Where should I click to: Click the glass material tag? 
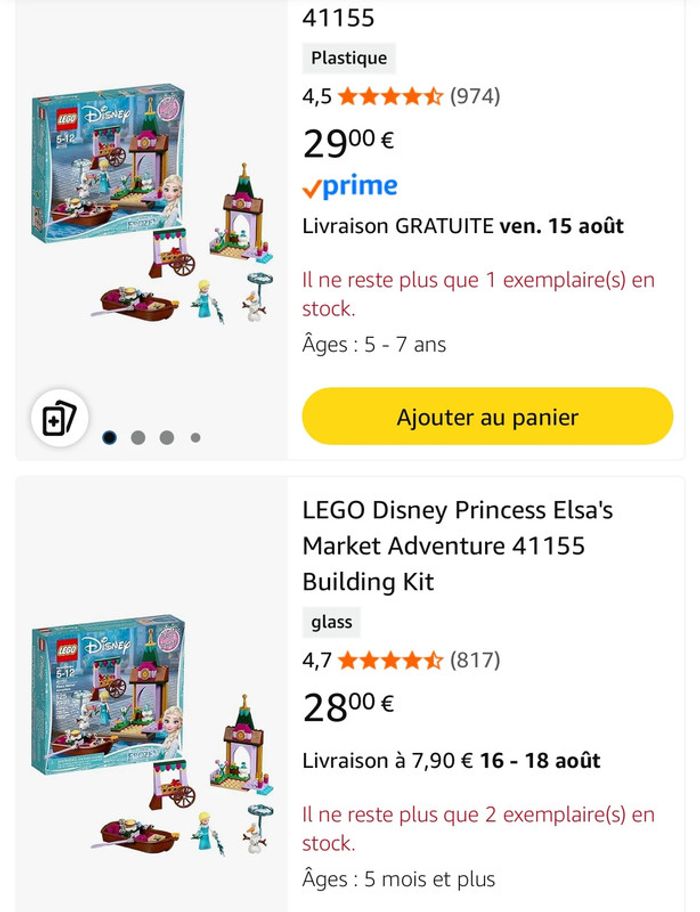(x=331, y=622)
